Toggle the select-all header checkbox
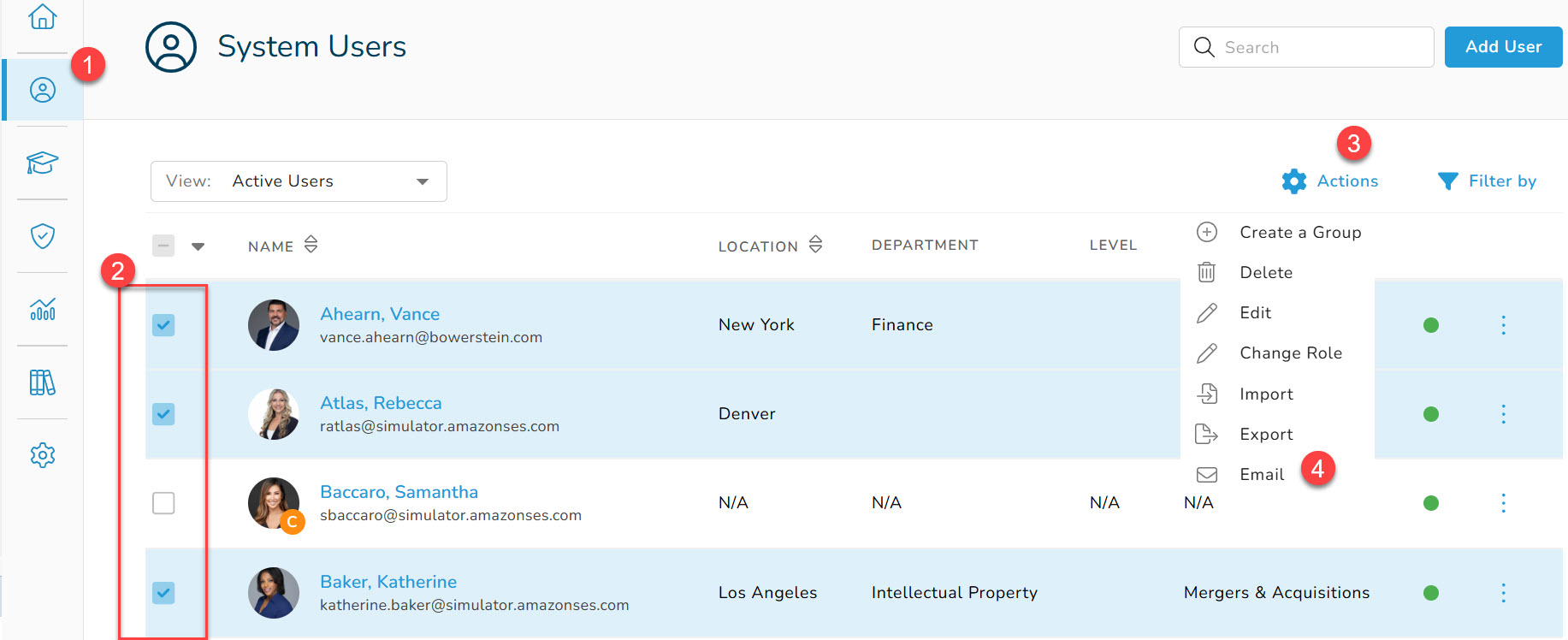1568x640 pixels. 163,246
